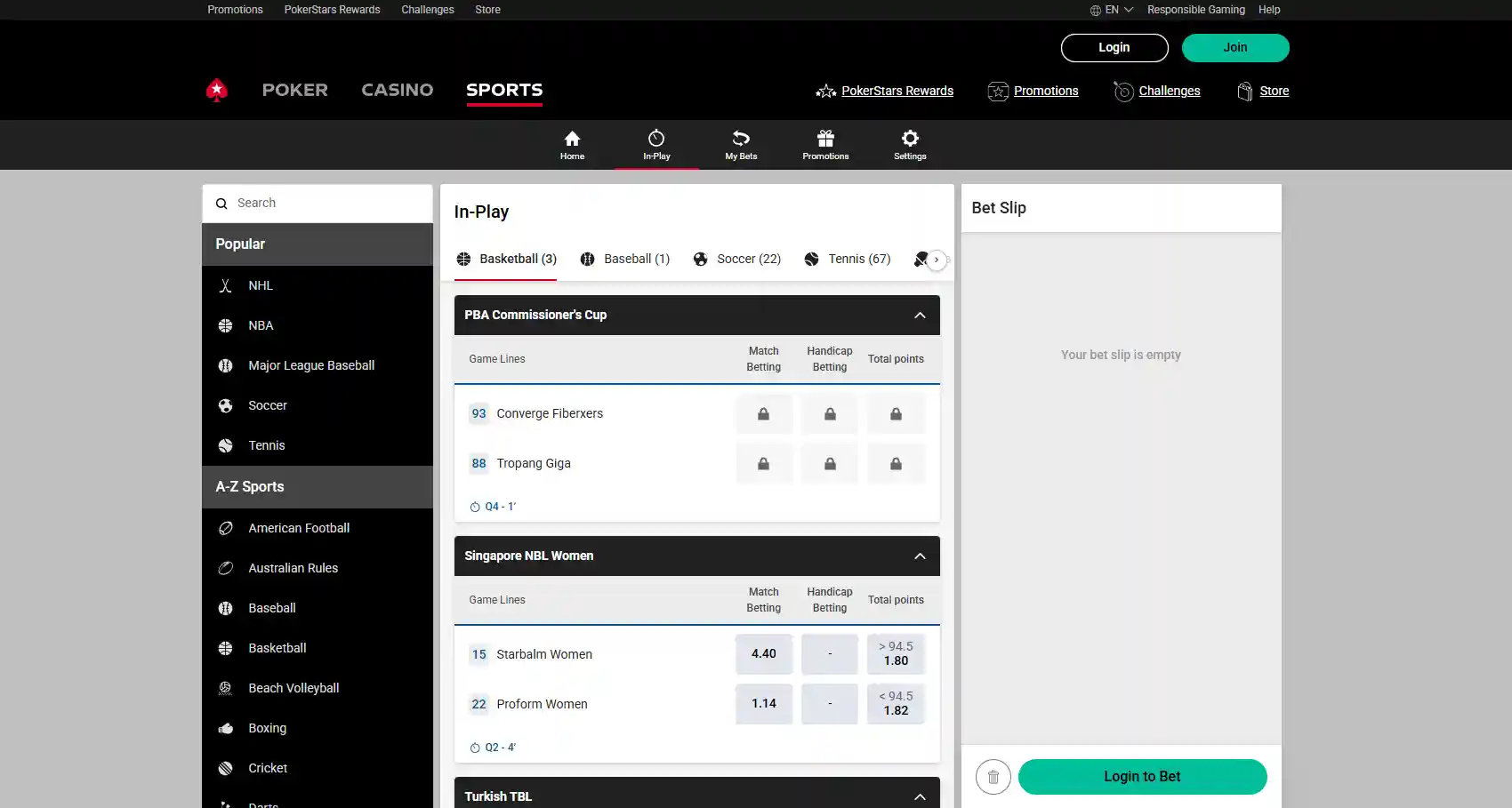1512x808 pixels.
Task: Click the Major League Baseball icon
Action: pos(225,365)
